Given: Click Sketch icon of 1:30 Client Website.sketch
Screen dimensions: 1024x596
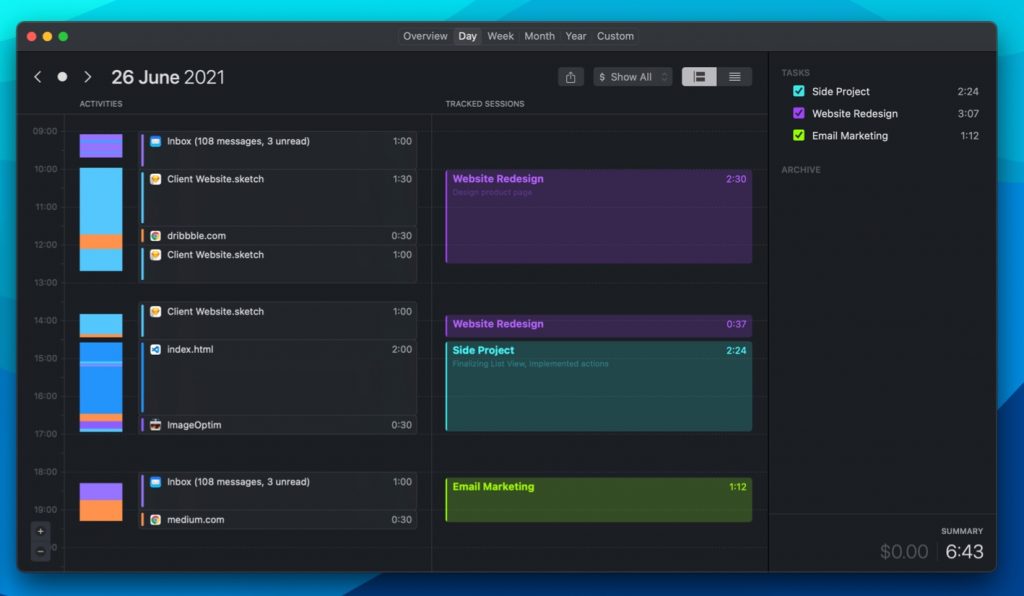Looking at the screenshot, I should [155, 179].
